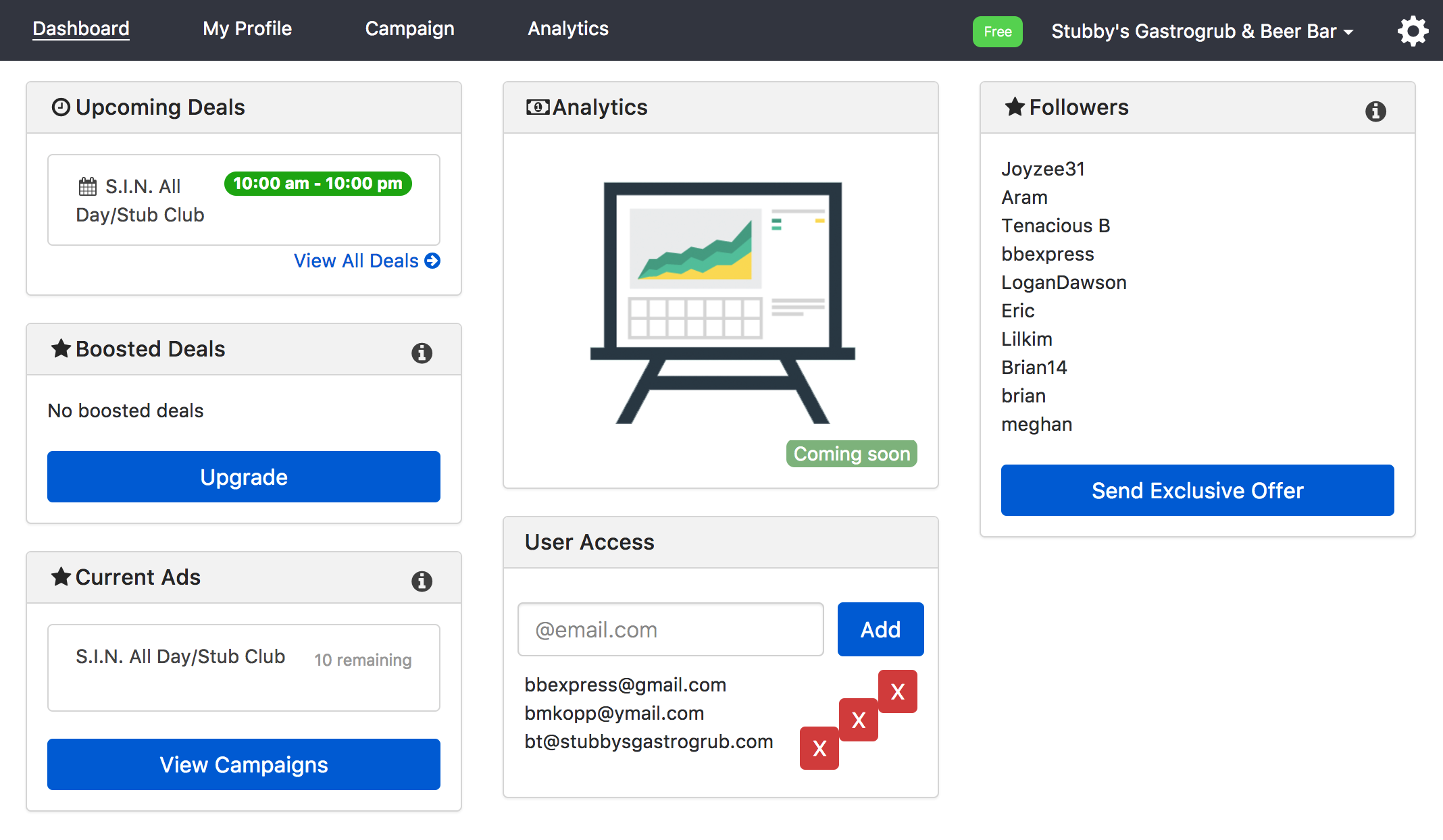Click the bmkopp@ymail.com email entry
The height and width of the screenshot is (840, 1443).
615,713
